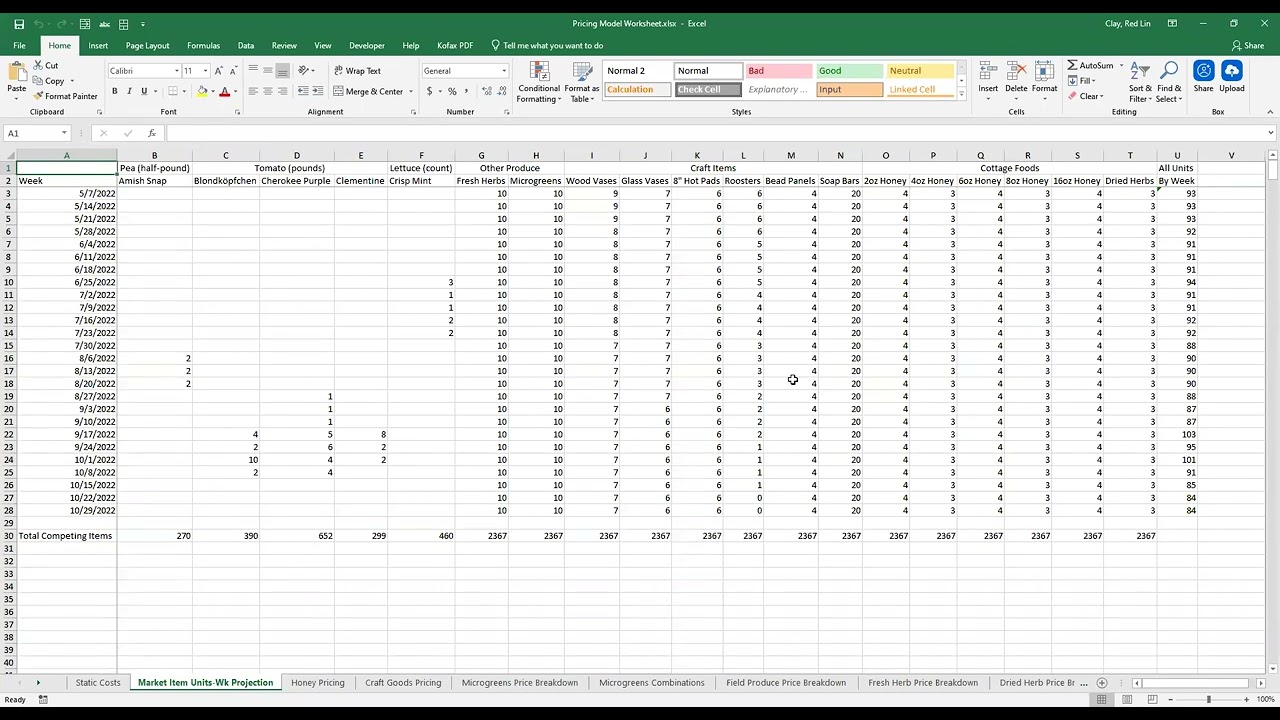Open Format as Table gallery

[582, 82]
